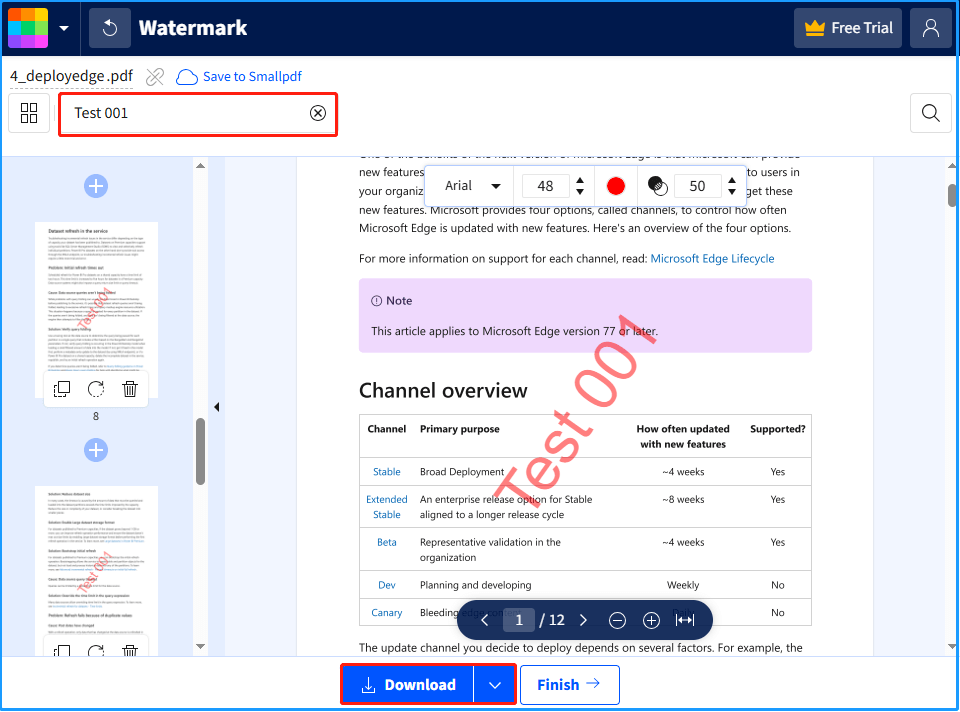This screenshot has height=712, width=960.
Task: Go to the previous page arrow
Action: click(x=485, y=621)
